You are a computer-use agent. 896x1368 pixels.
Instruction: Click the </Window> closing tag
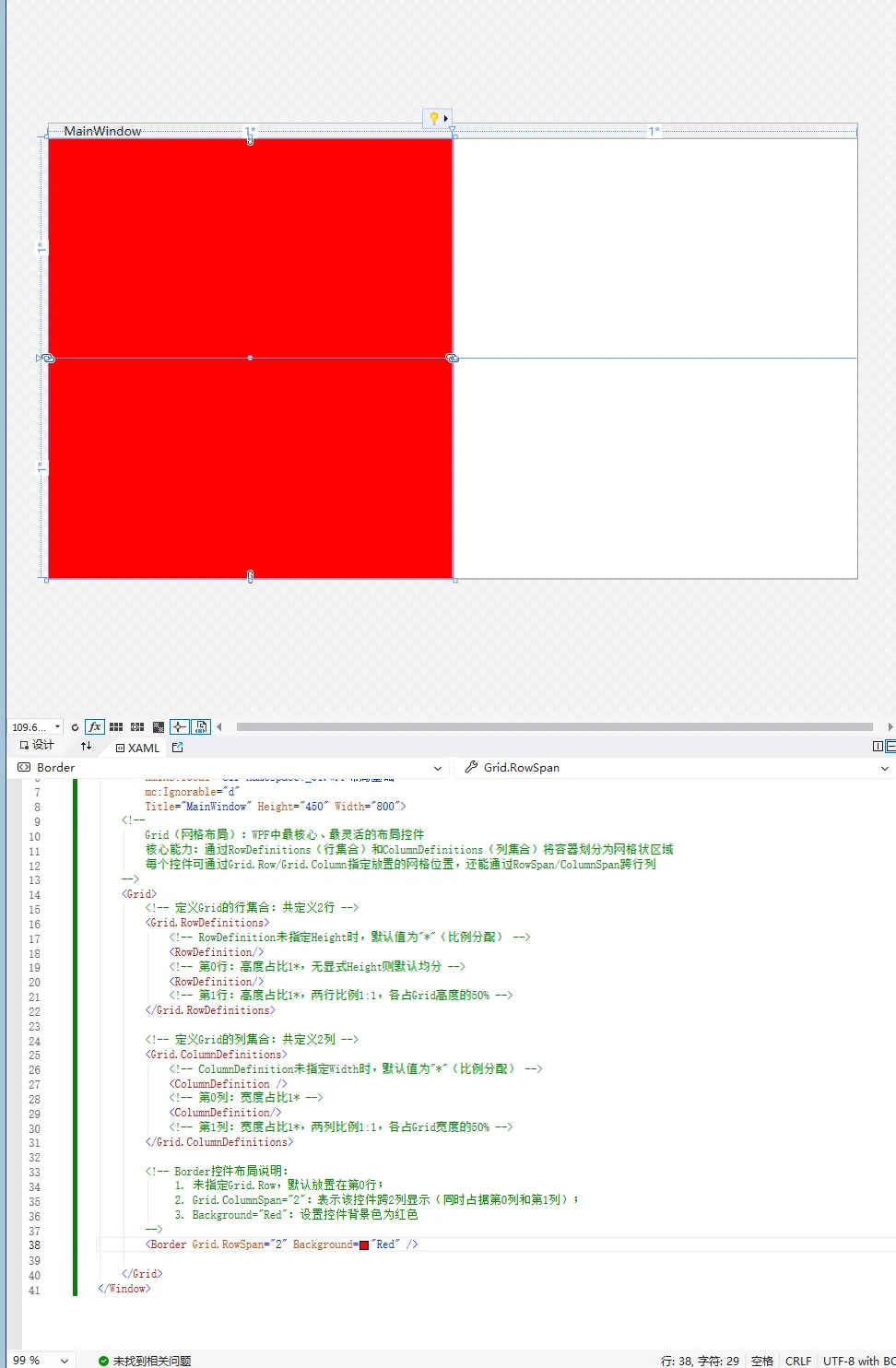[124, 1289]
